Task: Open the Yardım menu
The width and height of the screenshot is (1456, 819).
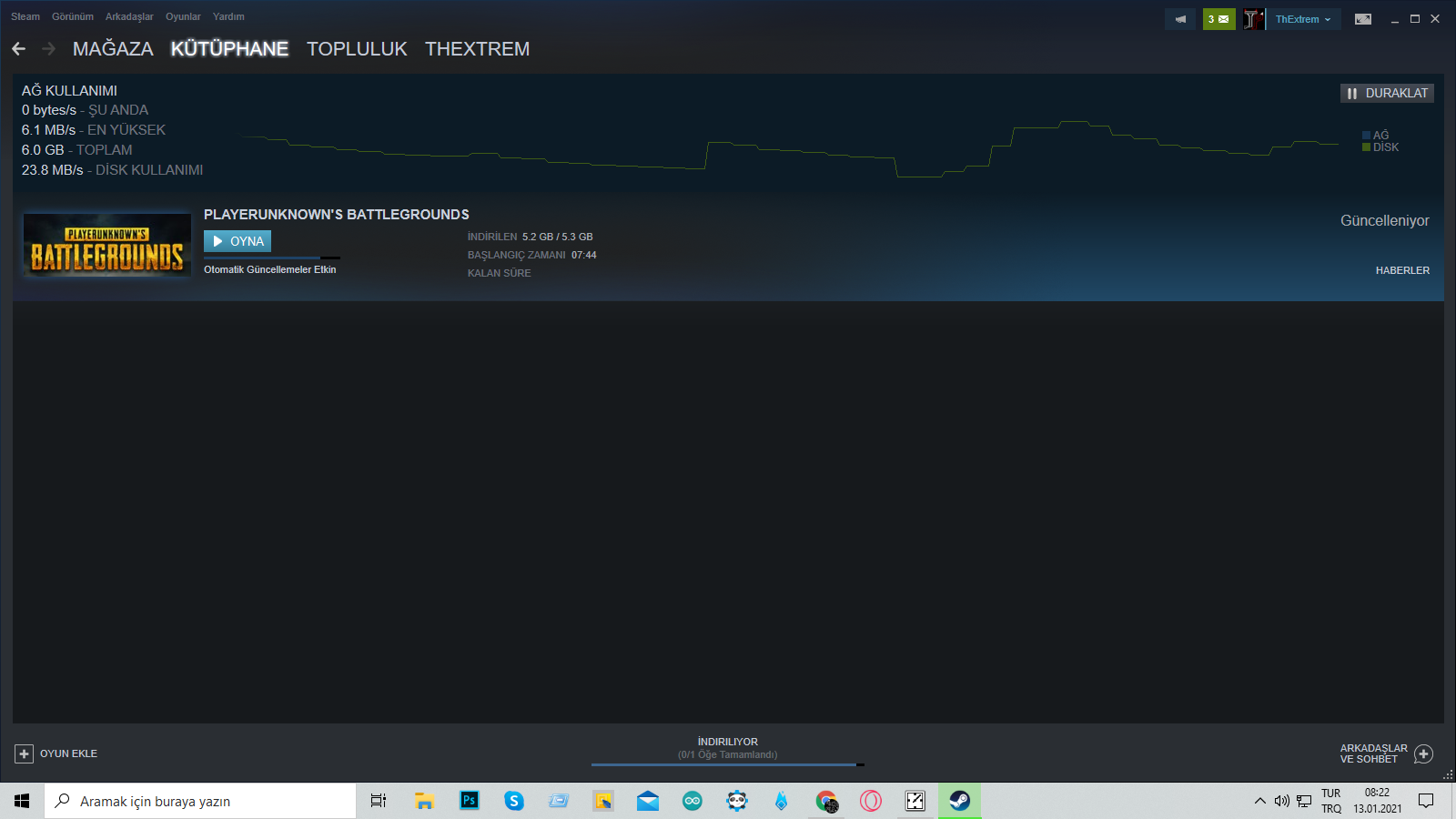Action: click(228, 16)
